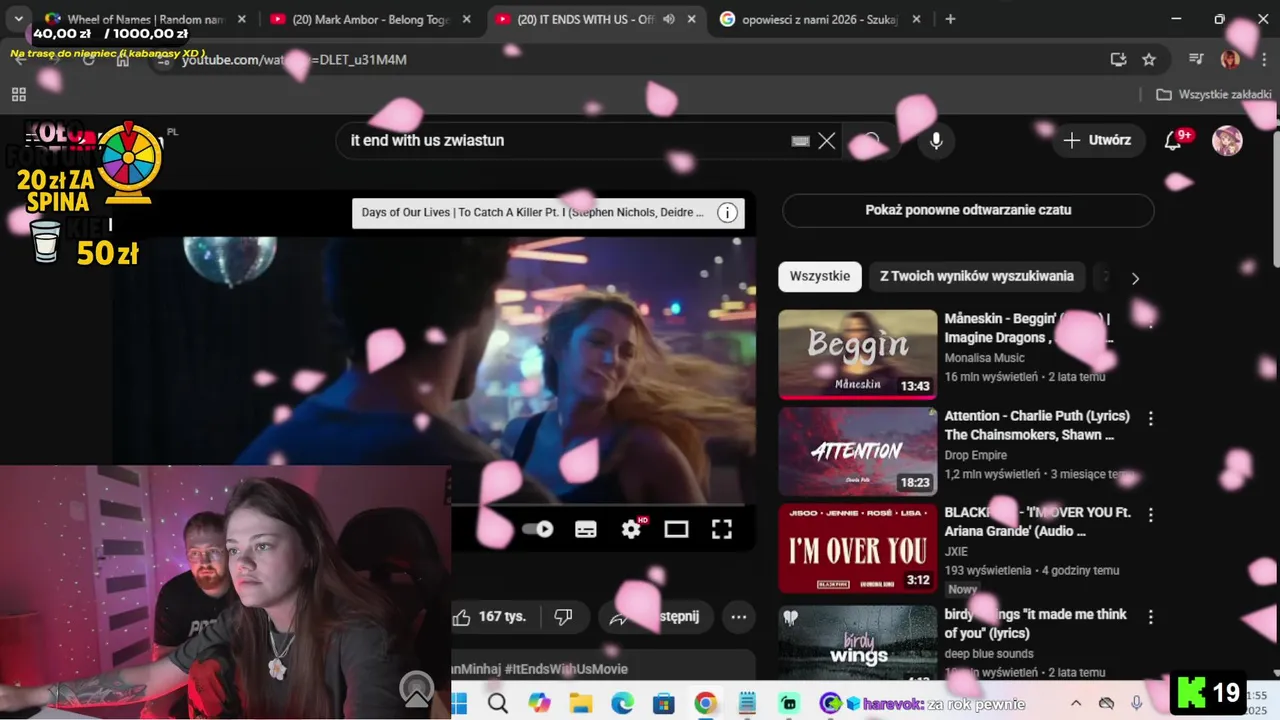Open BLACKPINK I'M OVER YOU title

pos(1038,521)
